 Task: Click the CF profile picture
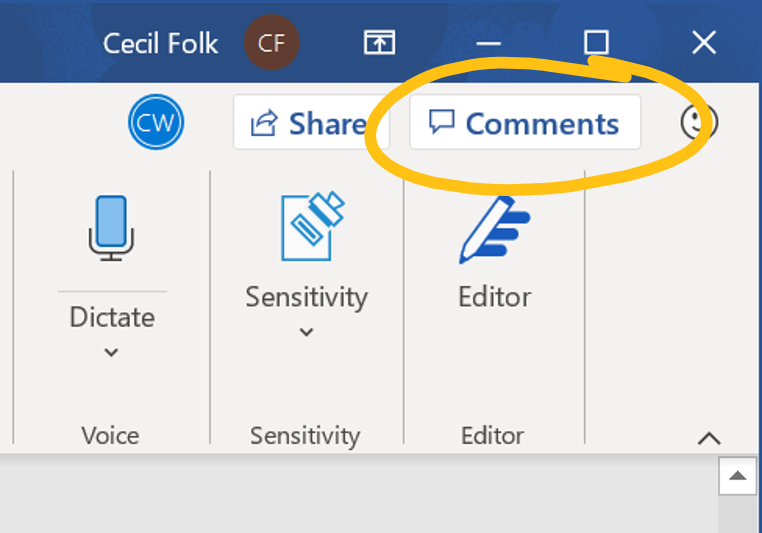[x=271, y=43]
